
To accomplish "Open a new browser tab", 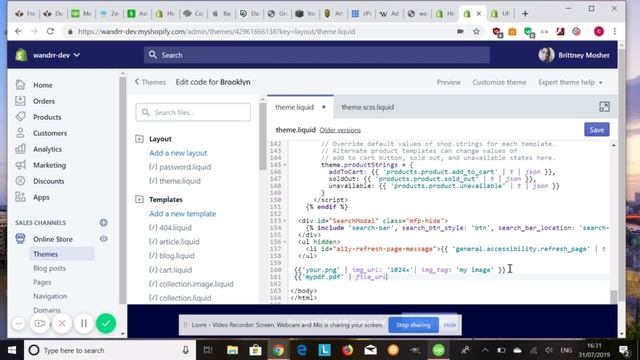I will 525,13.
